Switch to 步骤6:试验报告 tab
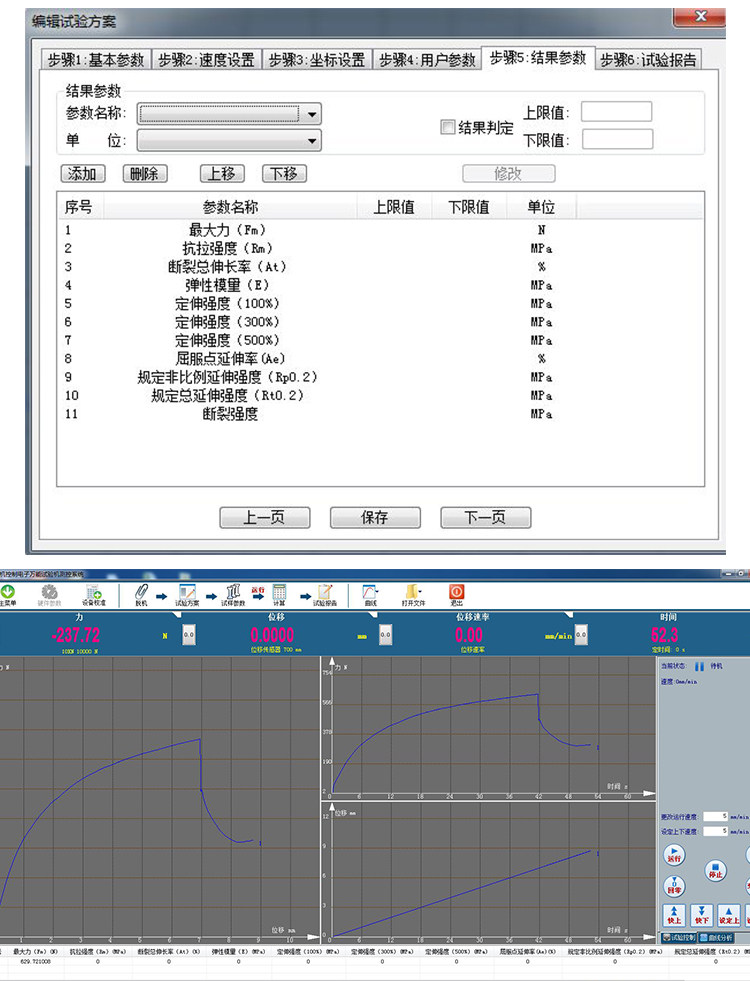Image resolution: width=750 pixels, height=981 pixels. (649, 59)
